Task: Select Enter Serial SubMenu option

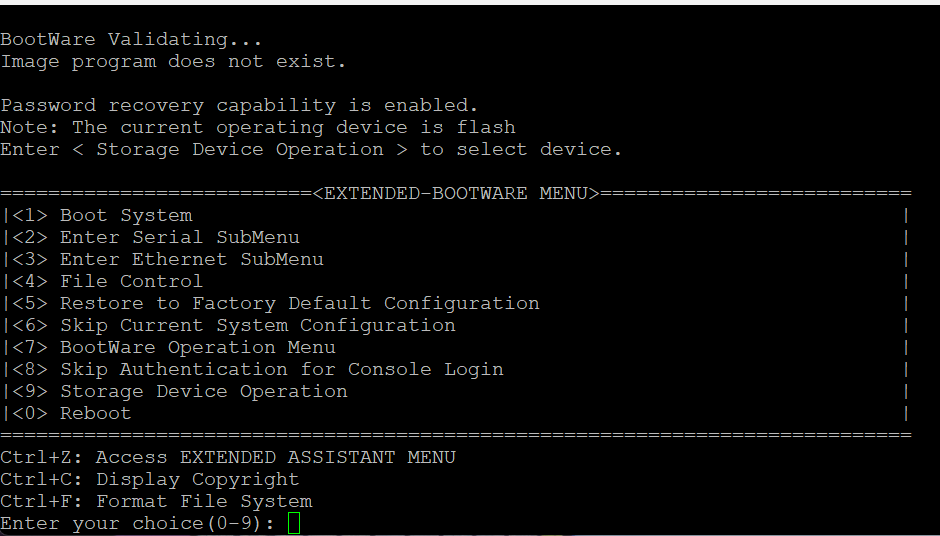Action: (x=179, y=237)
